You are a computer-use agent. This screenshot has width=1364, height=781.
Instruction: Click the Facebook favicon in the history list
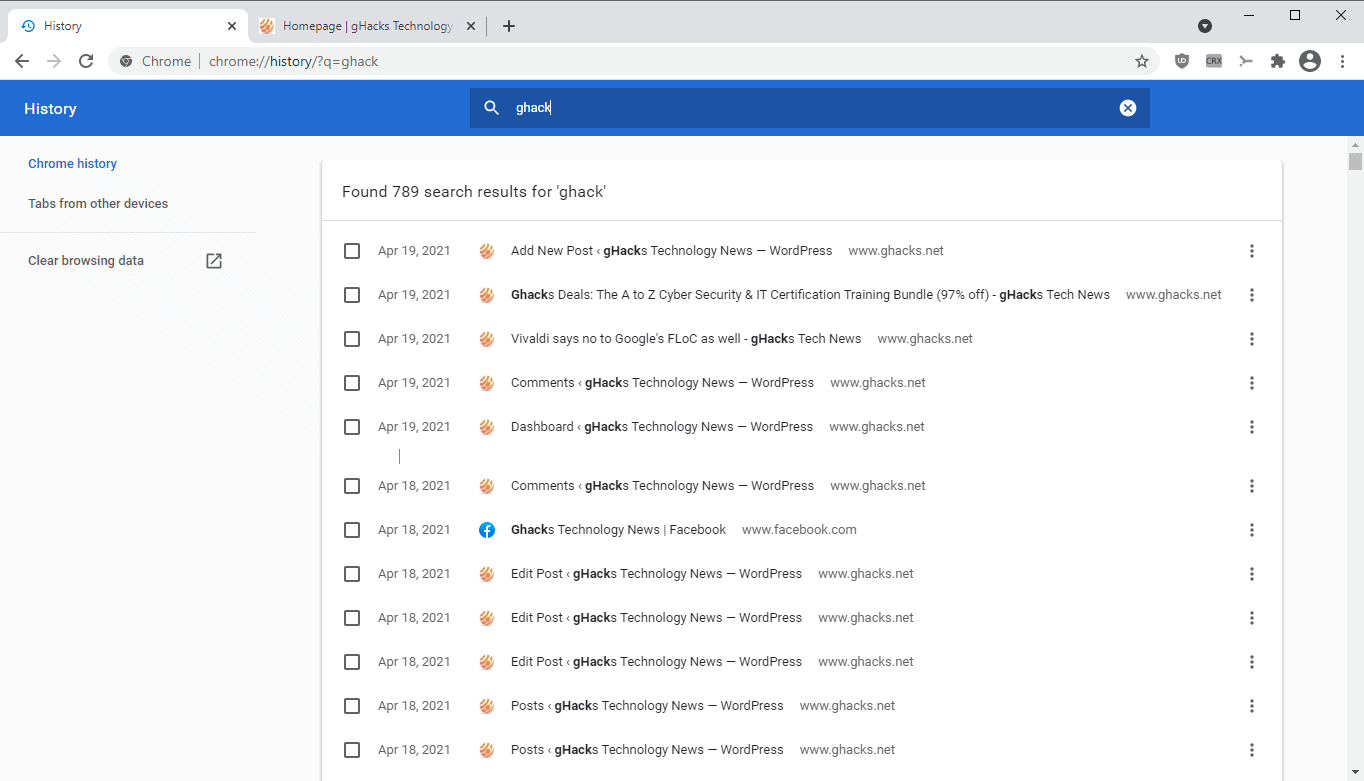coord(487,530)
